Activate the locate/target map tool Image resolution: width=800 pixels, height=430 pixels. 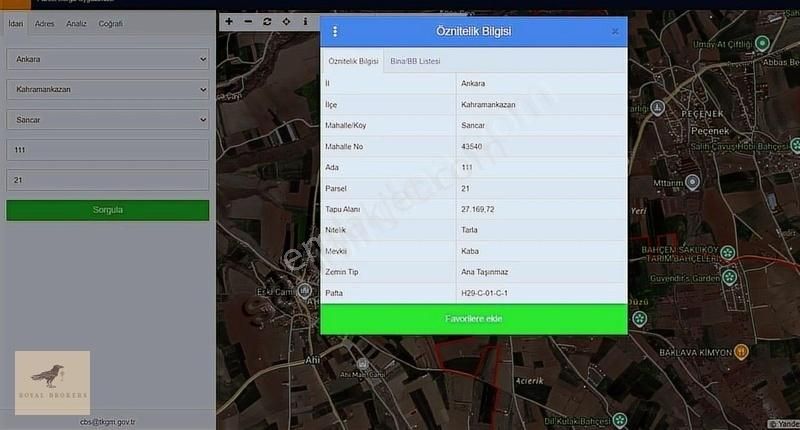pos(286,21)
